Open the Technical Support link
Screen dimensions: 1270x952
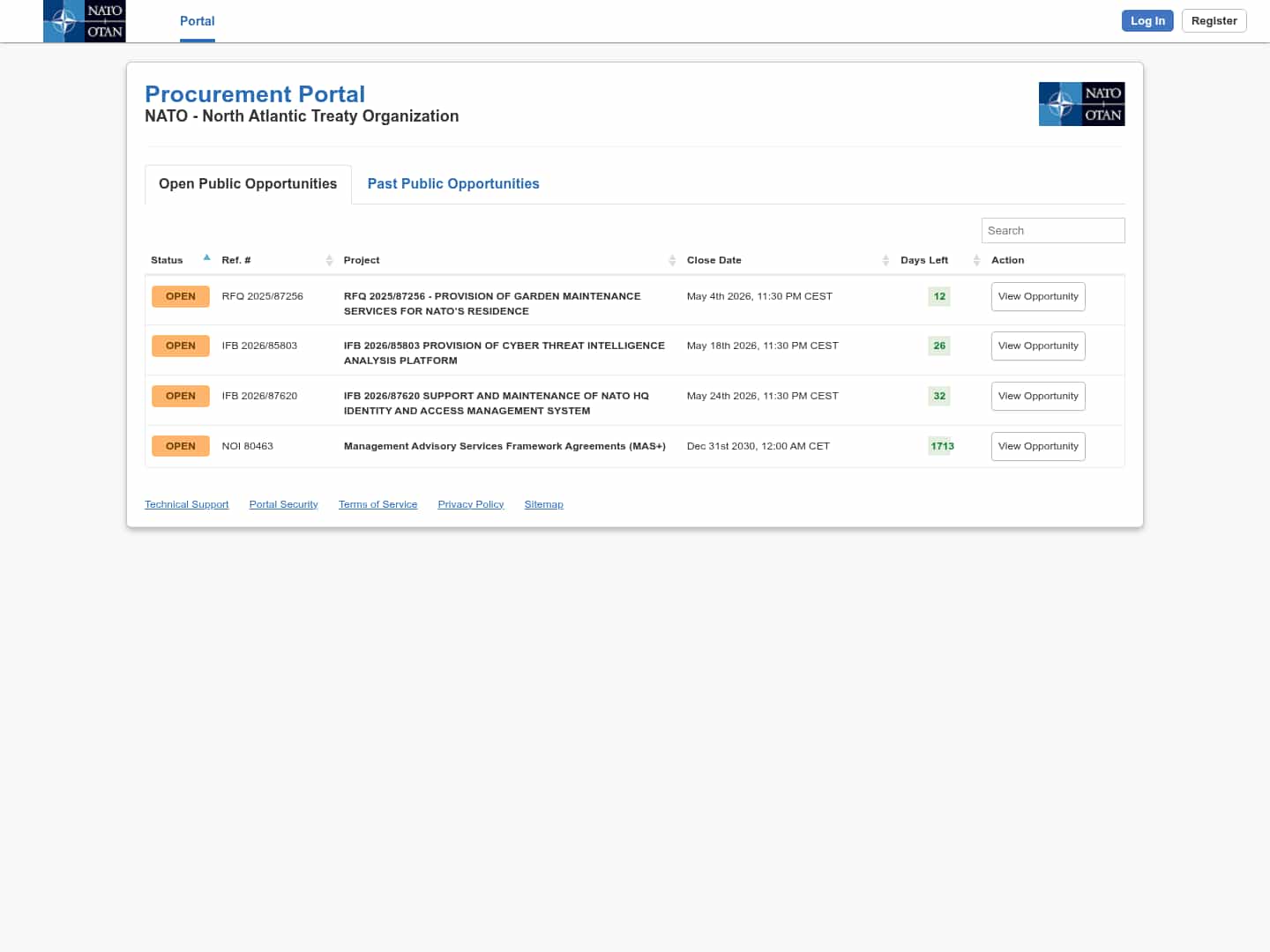pyautogui.click(x=186, y=505)
